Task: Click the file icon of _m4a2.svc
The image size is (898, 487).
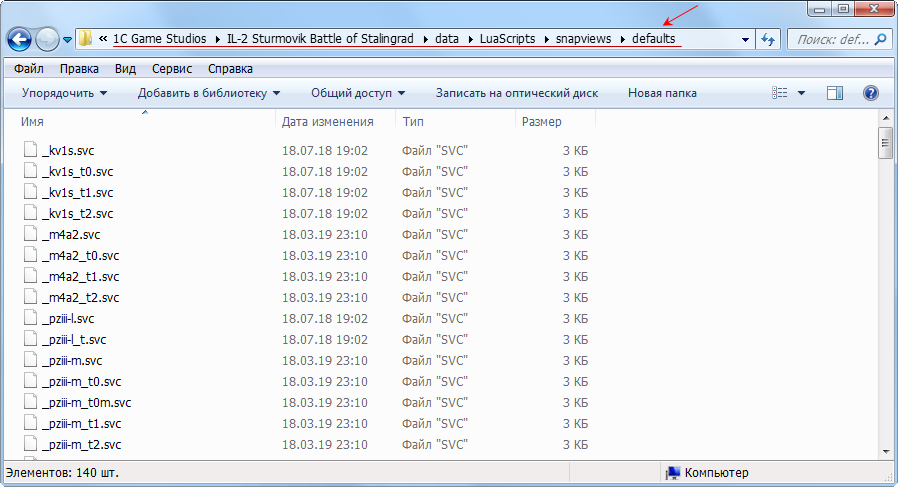Action: click(x=31, y=234)
